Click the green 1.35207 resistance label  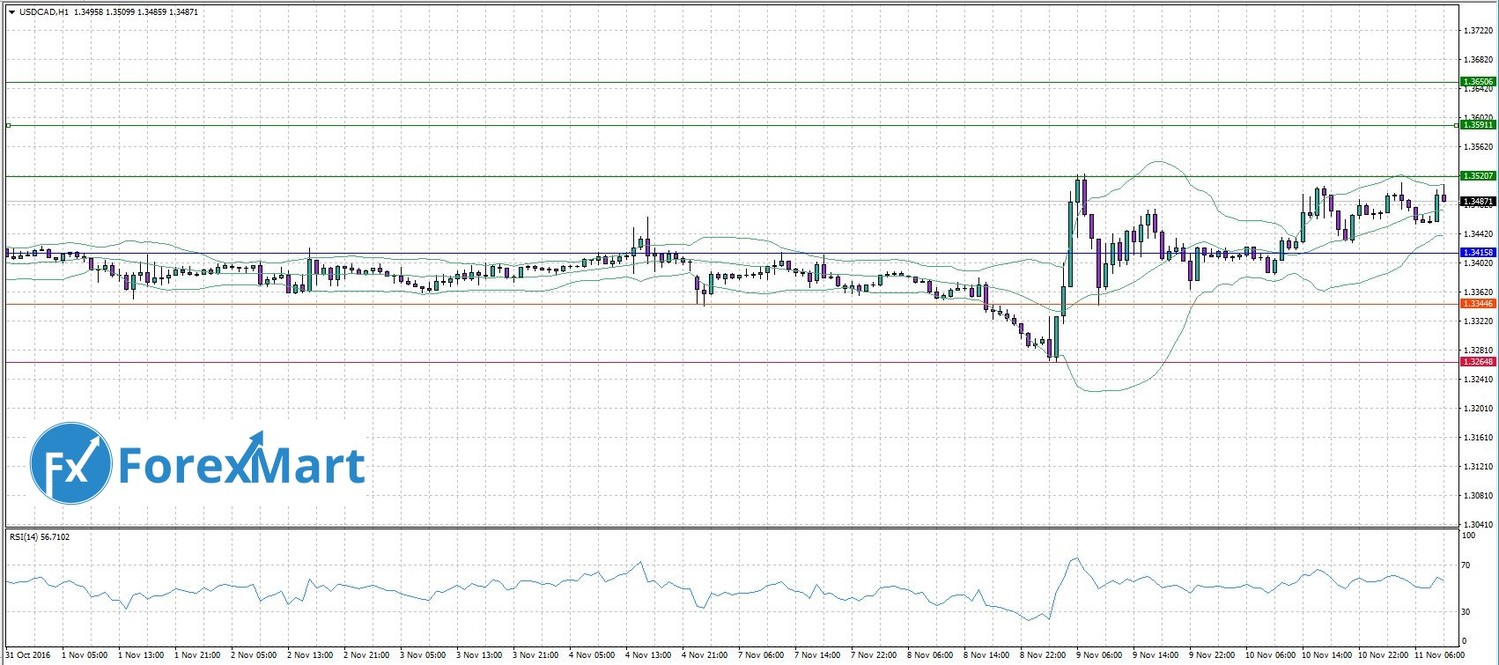click(1478, 176)
